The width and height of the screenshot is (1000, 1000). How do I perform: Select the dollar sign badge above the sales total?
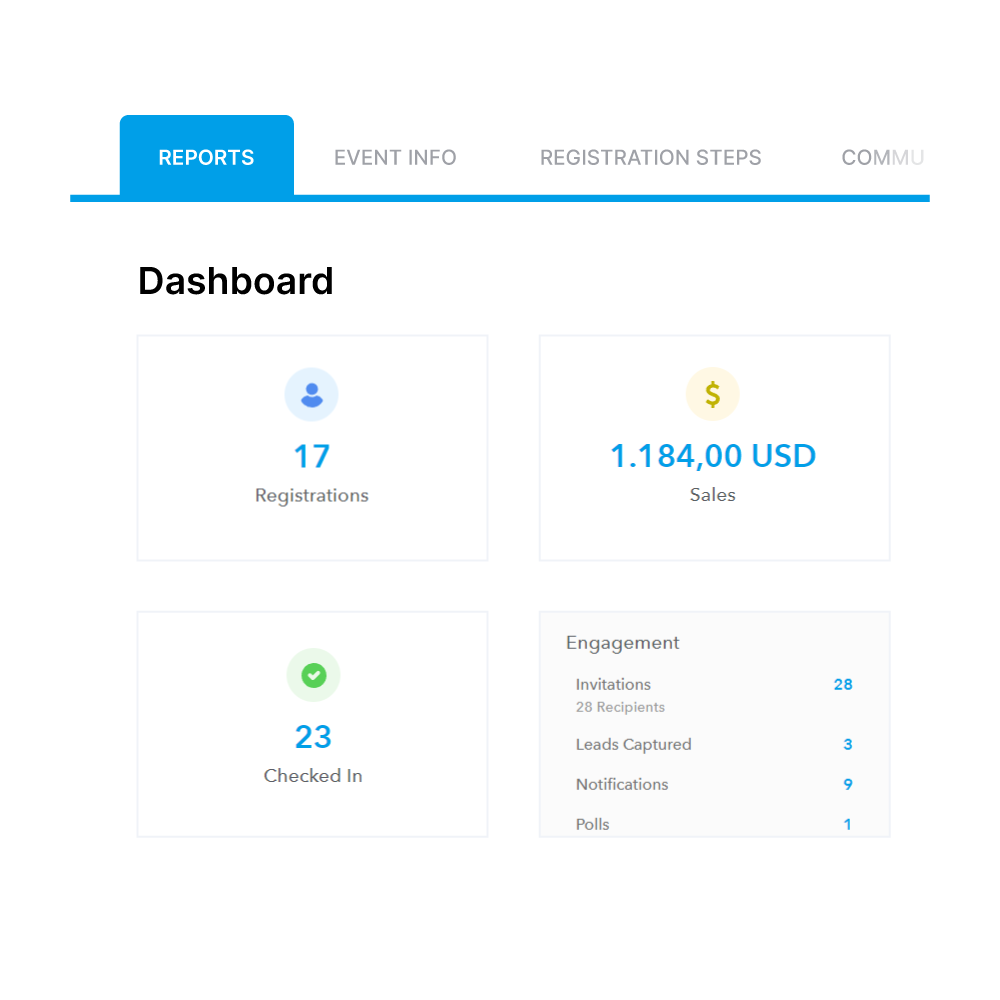click(713, 394)
